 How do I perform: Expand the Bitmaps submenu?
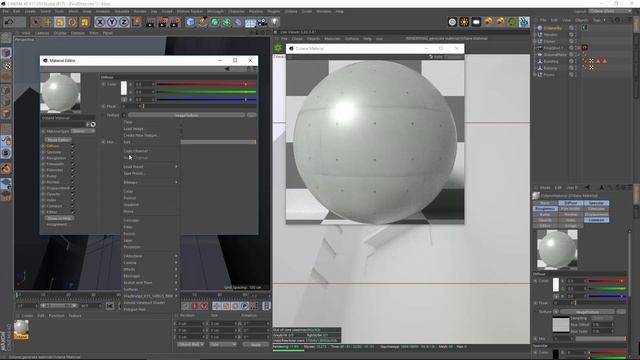(x=151, y=182)
